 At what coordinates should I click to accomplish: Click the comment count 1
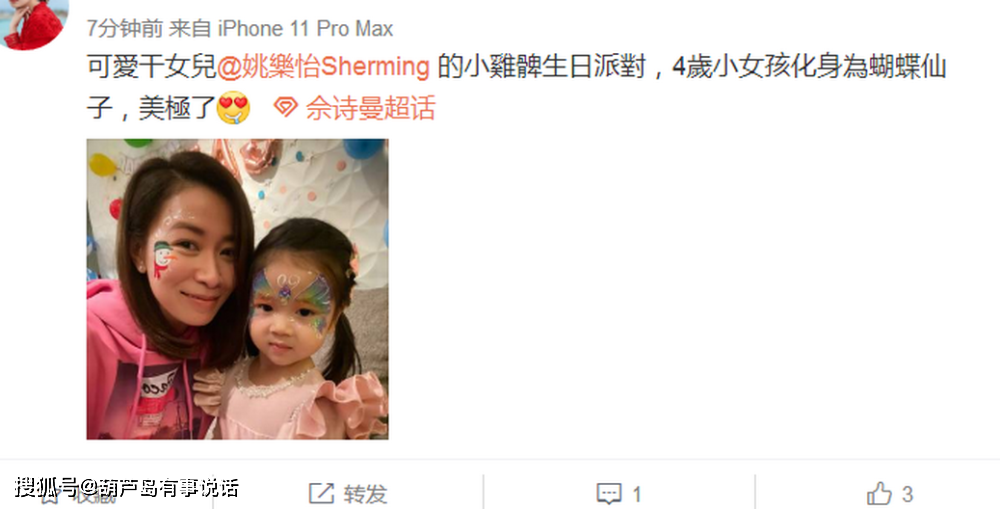pyautogui.click(x=636, y=494)
